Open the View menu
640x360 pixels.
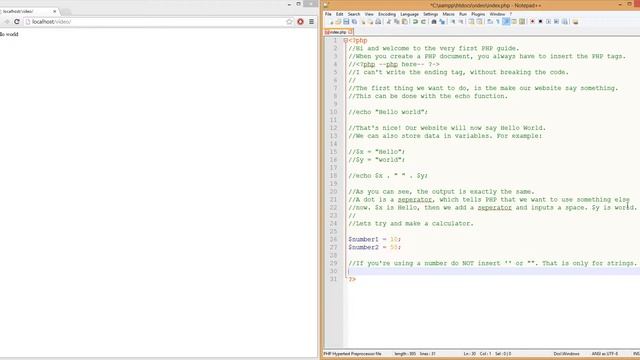coord(369,14)
